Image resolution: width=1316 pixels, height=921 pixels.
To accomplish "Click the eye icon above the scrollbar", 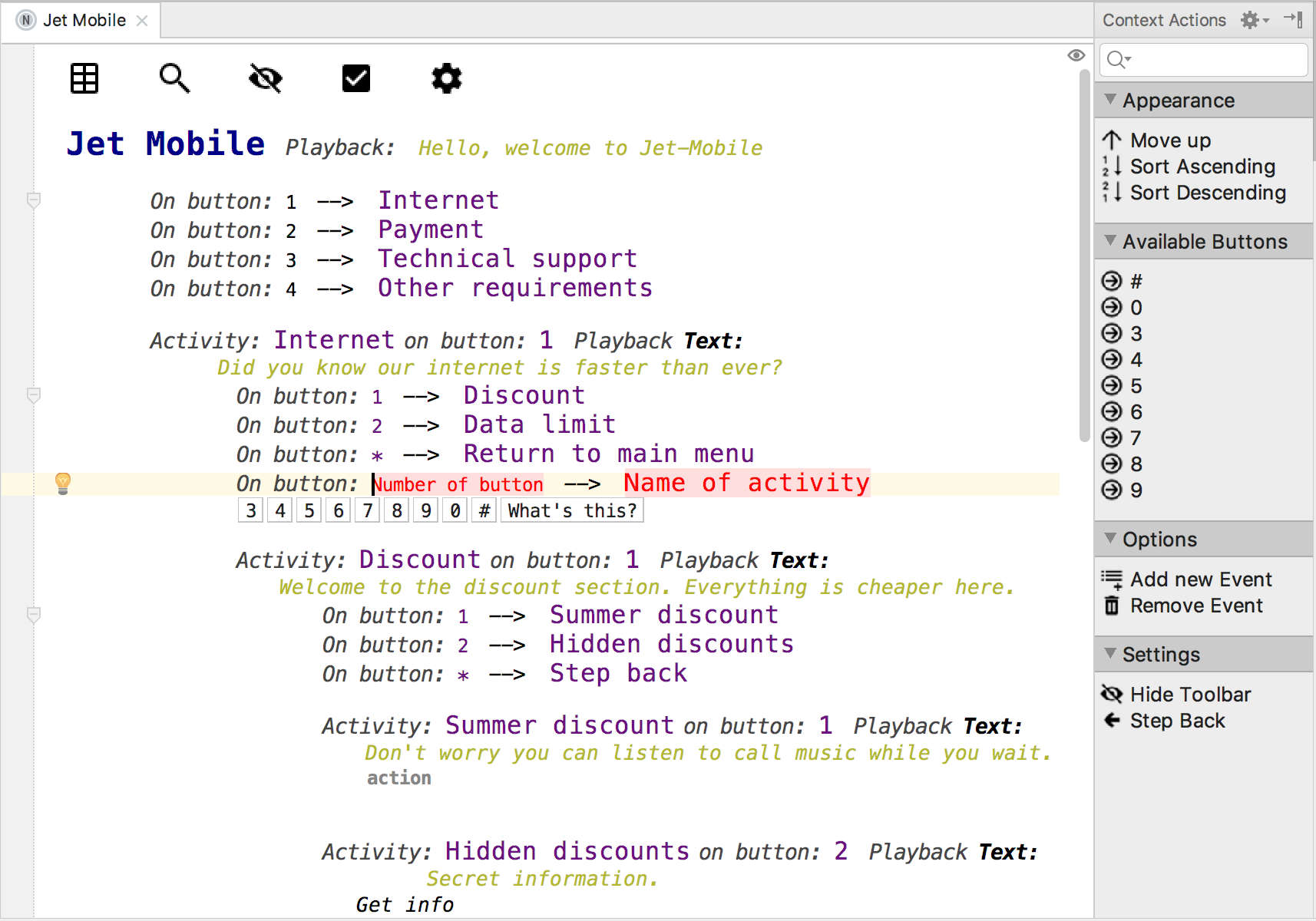I will point(1076,55).
